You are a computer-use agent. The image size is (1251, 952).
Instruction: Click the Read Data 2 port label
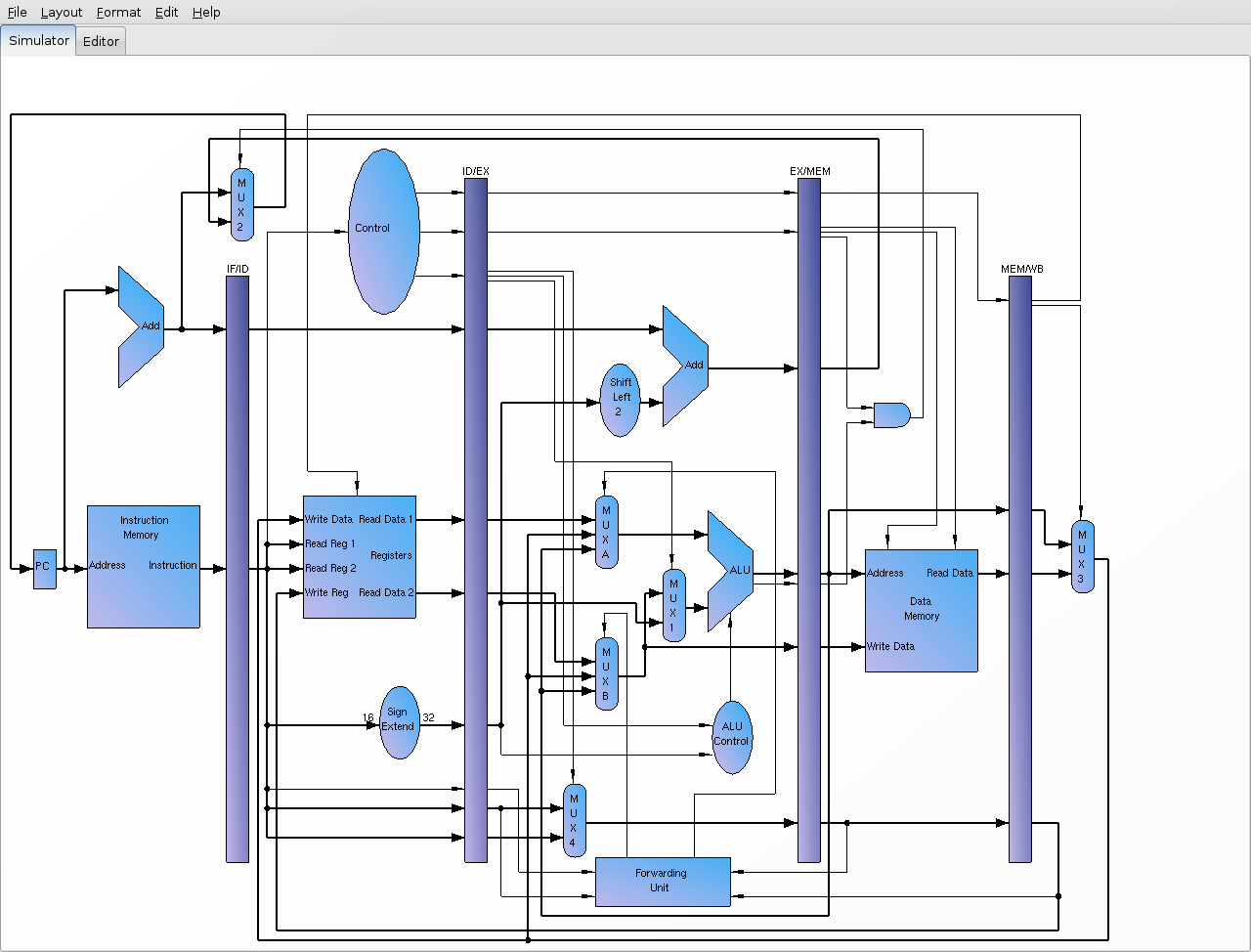pos(386,592)
